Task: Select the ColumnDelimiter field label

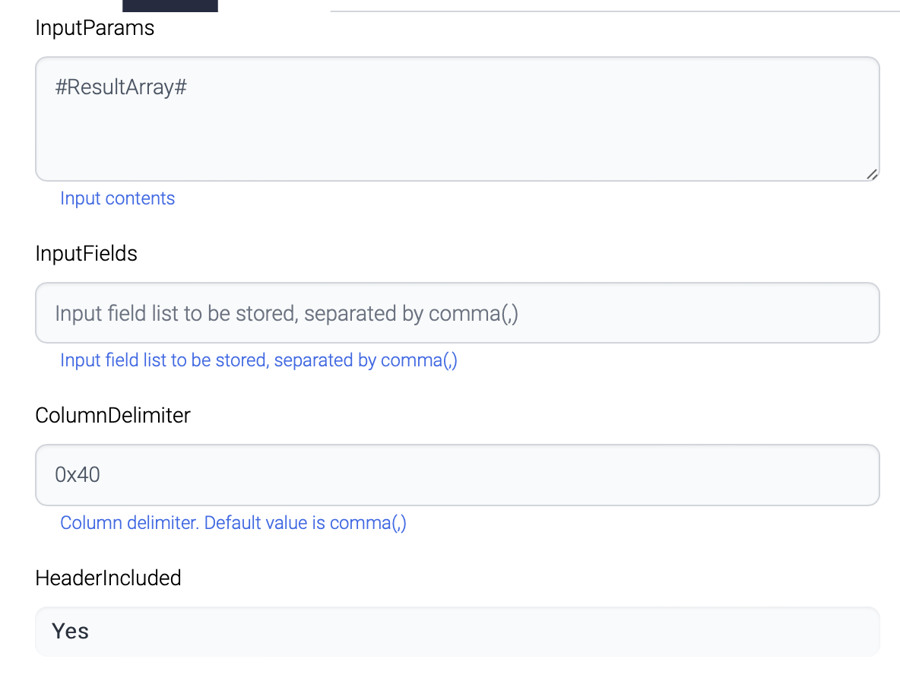Action: pos(112,415)
